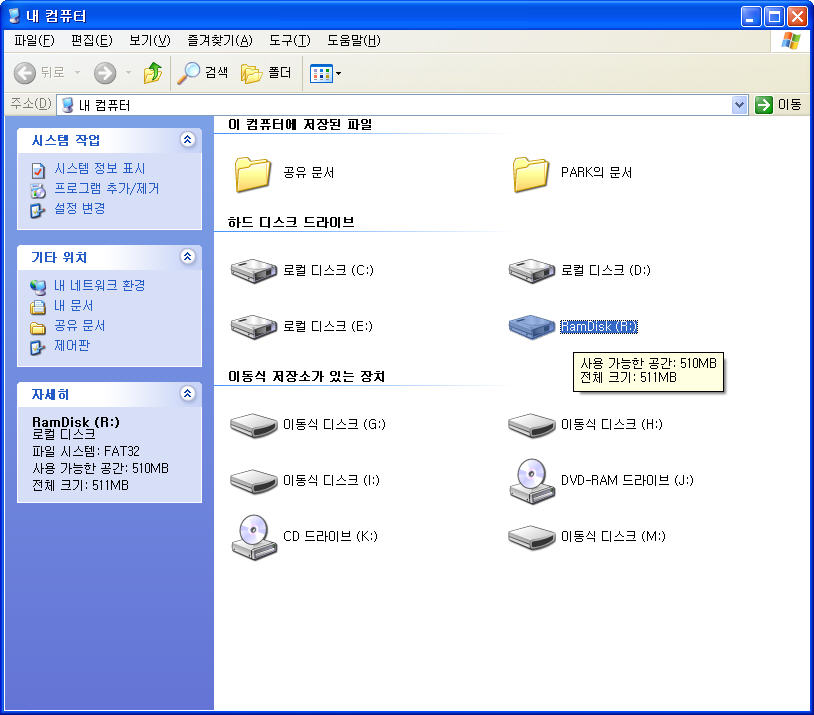Open the address bar dropdown arrow
This screenshot has width=814, height=715.
click(739, 105)
